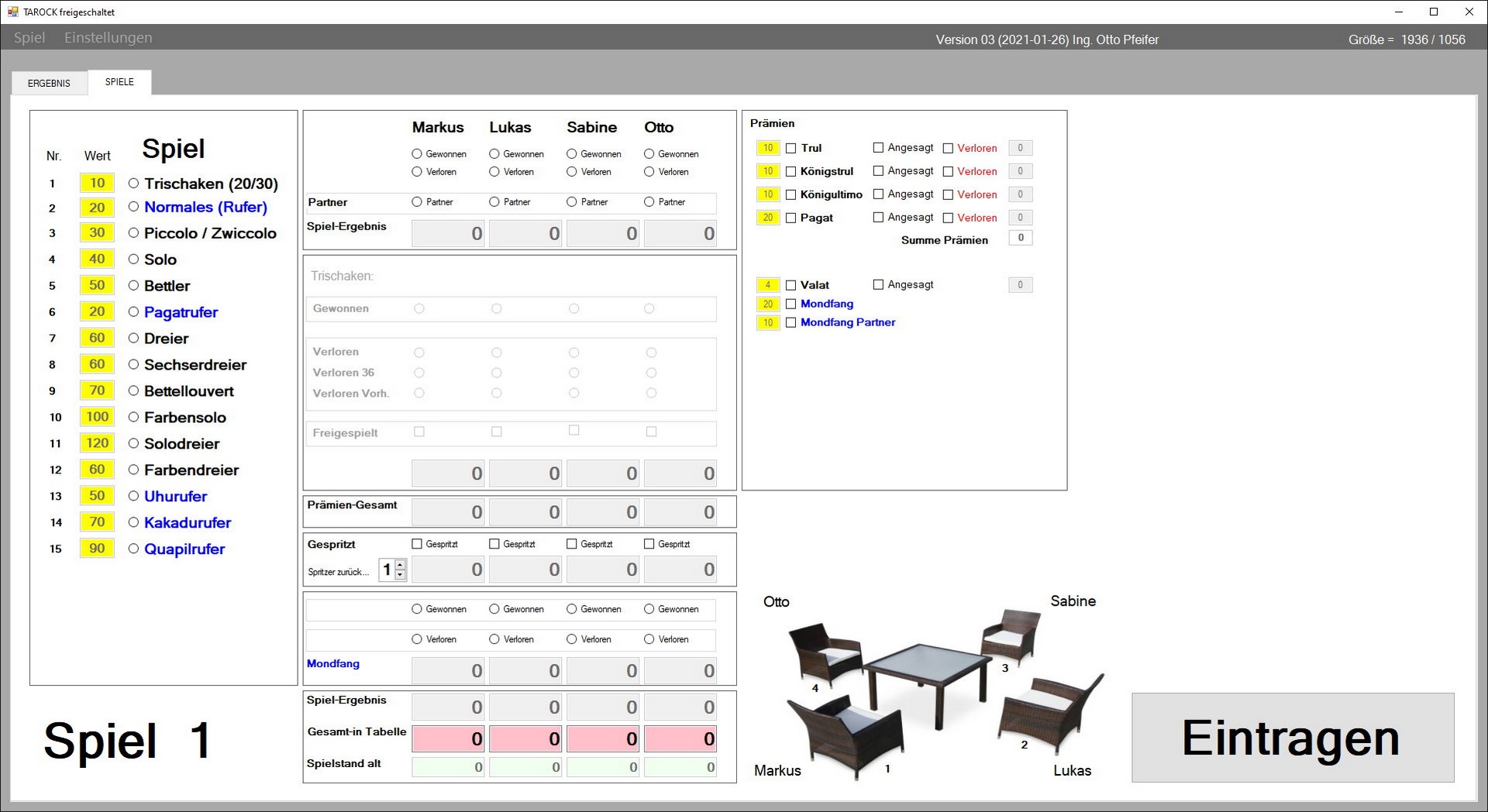
Task: Select the Solo game radio button
Action: [x=134, y=260]
